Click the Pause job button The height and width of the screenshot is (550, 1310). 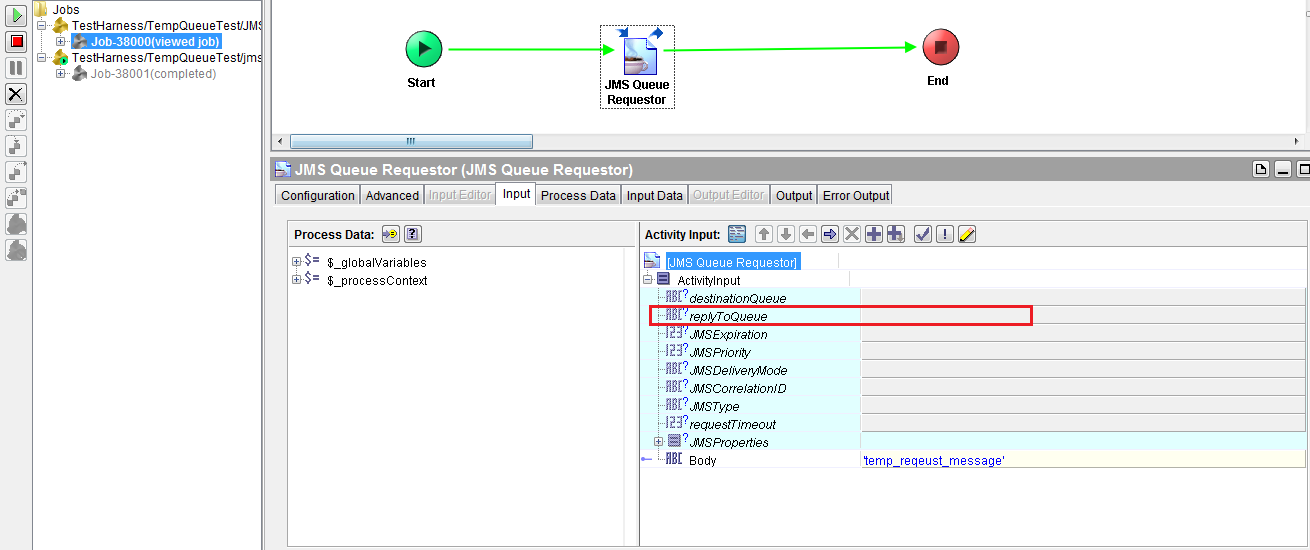16,68
